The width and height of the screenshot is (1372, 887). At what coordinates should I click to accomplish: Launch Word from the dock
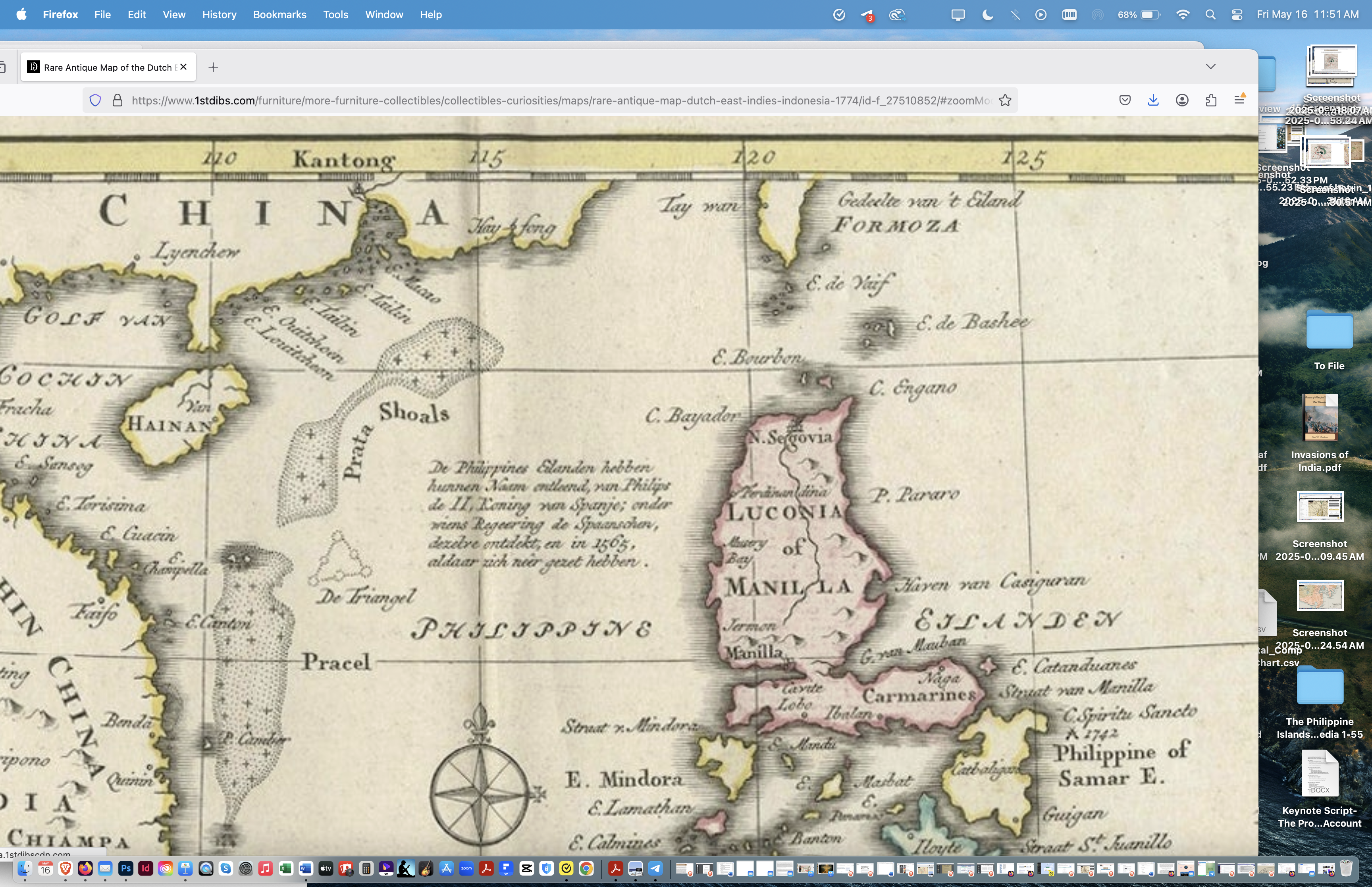(306, 869)
